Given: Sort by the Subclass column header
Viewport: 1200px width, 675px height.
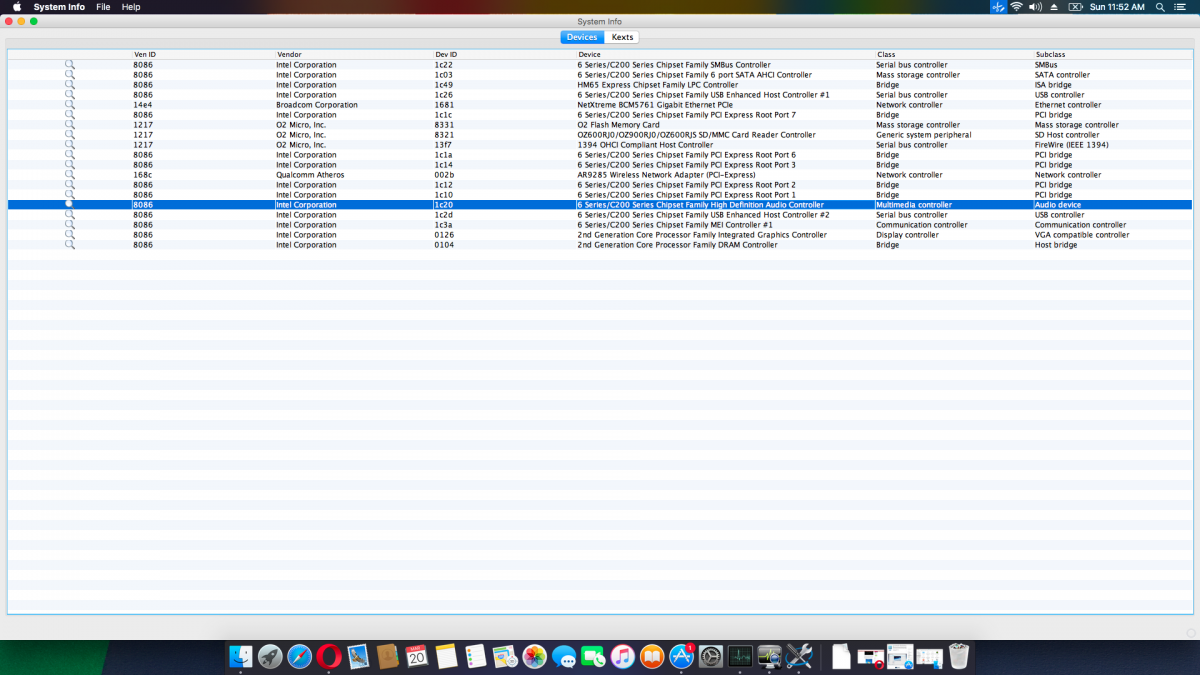Looking at the screenshot, I should (1051, 54).
